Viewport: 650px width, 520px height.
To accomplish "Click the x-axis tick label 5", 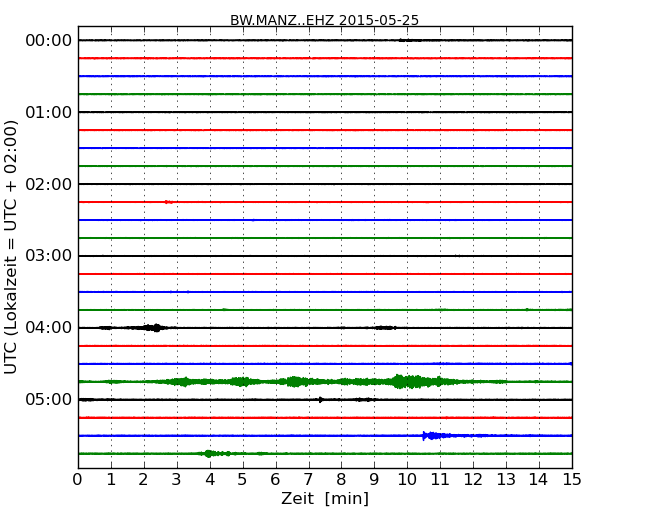I will click(x=243, y=479).
